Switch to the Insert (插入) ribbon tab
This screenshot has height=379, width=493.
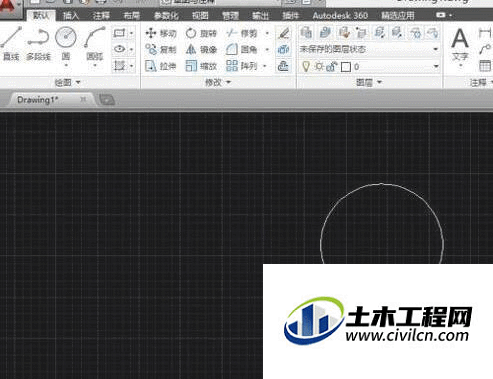[71, 15]
